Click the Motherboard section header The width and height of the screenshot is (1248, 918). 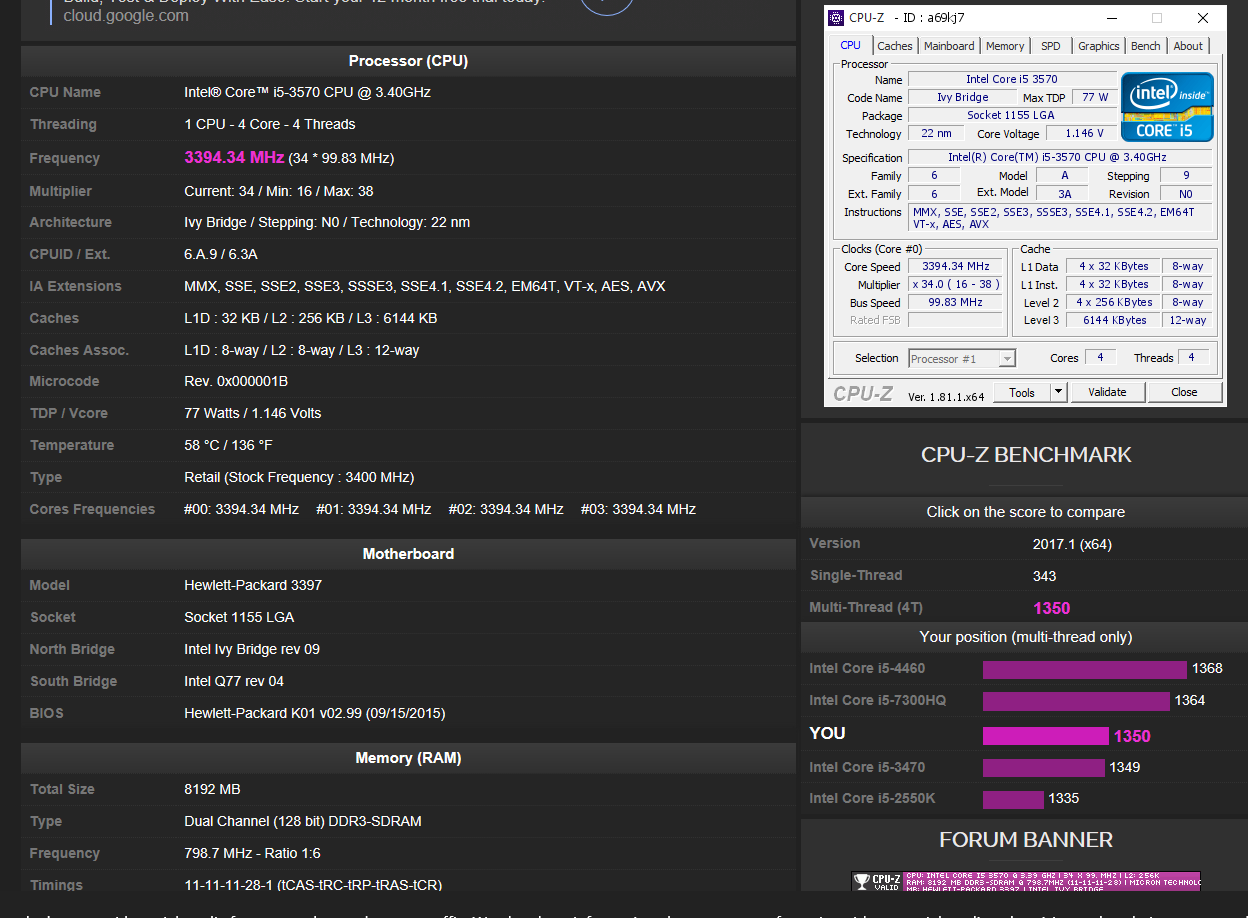[408, 554]
